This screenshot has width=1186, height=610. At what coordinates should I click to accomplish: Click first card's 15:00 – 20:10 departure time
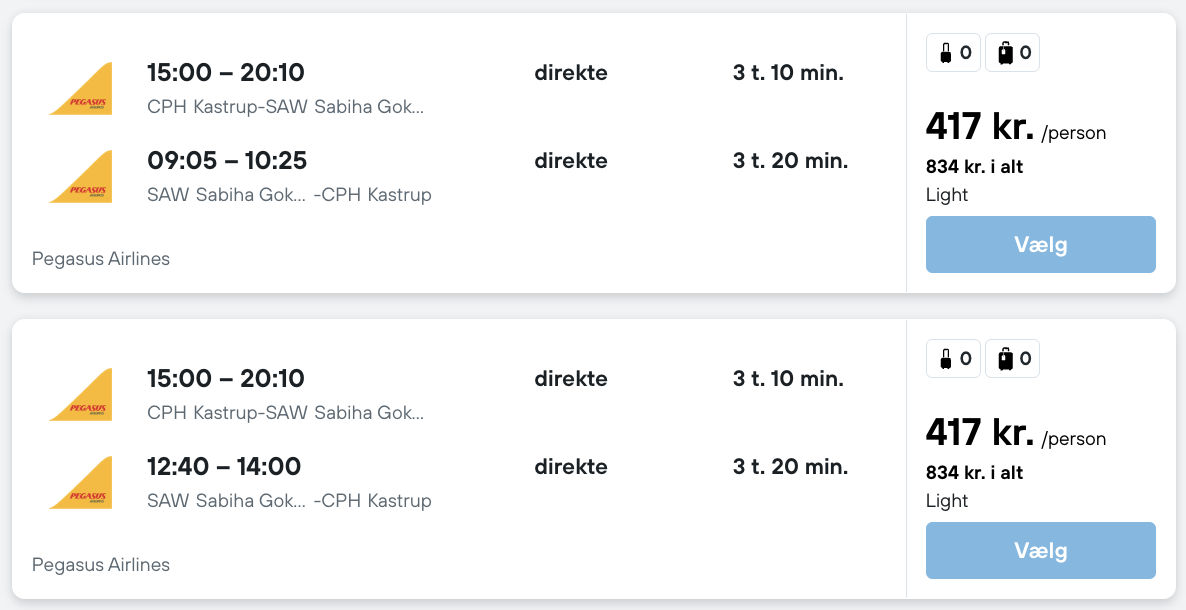pyautogui.click(x=226, y=73)
